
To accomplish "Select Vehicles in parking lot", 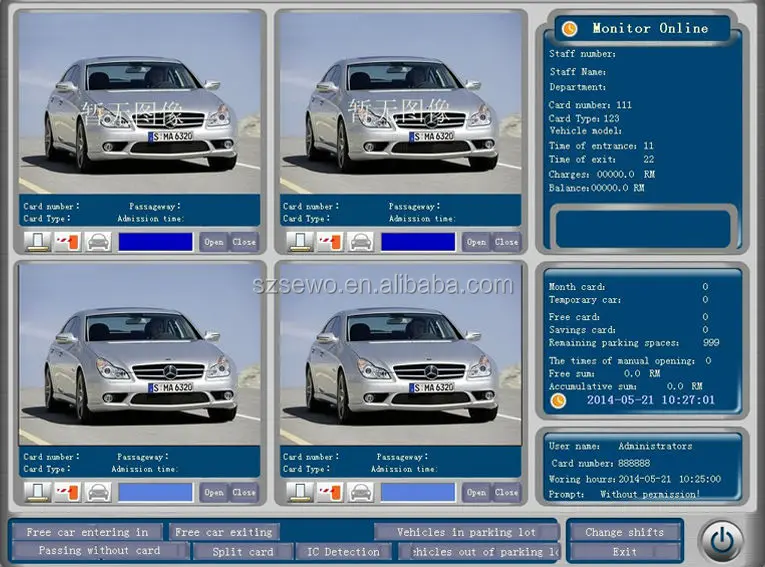I will (466, 532).
